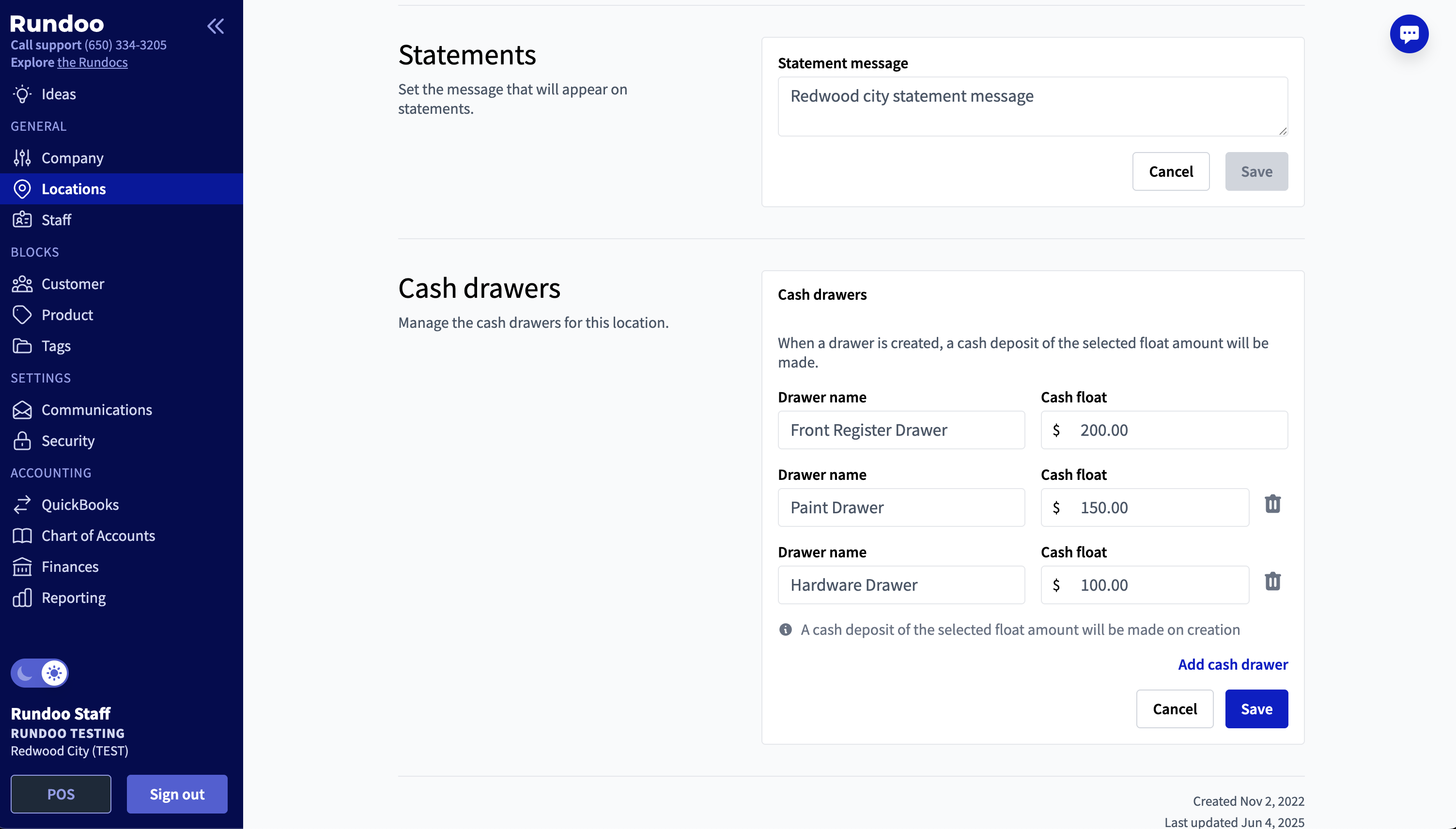Edit Front Register Drawer name field
1456x829 pixels.
[901, 430]
